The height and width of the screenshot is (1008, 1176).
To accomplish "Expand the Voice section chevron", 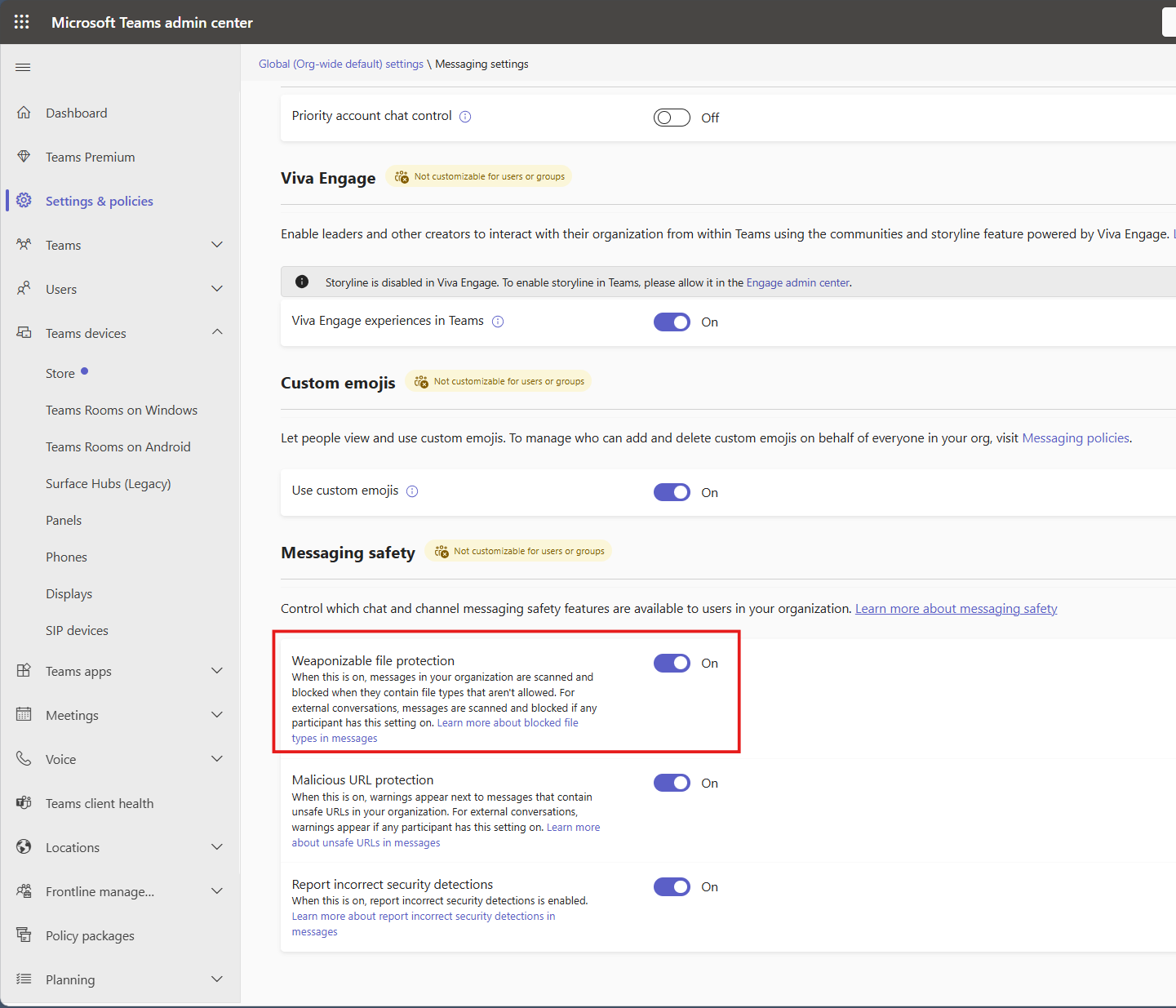I will [217, 759].
